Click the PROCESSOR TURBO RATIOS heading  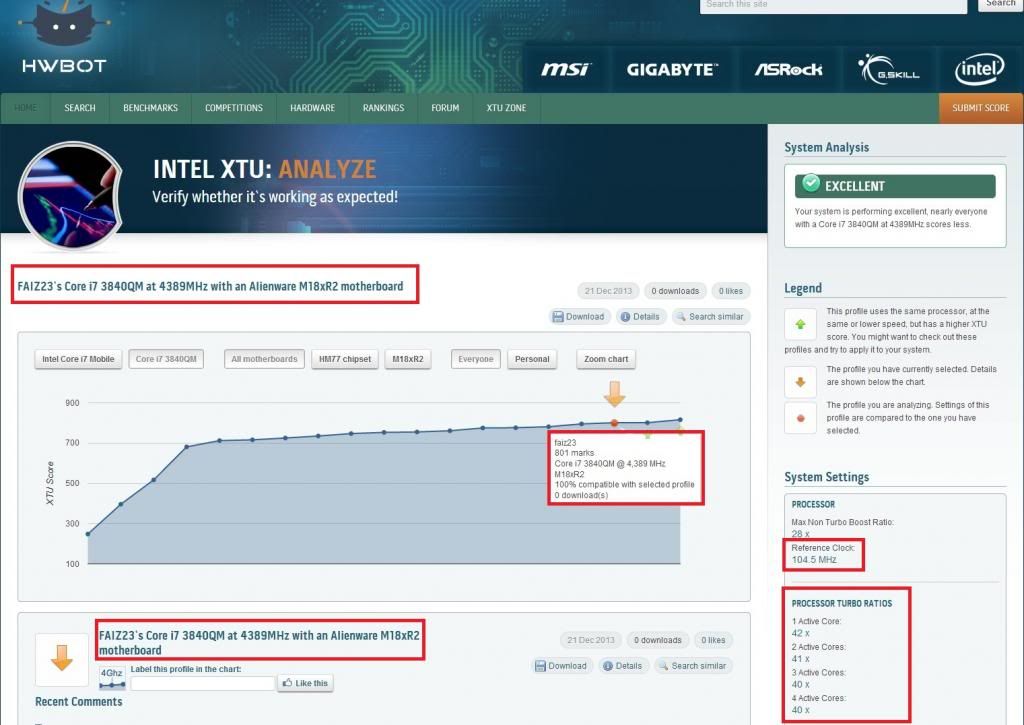pos(842,604)
